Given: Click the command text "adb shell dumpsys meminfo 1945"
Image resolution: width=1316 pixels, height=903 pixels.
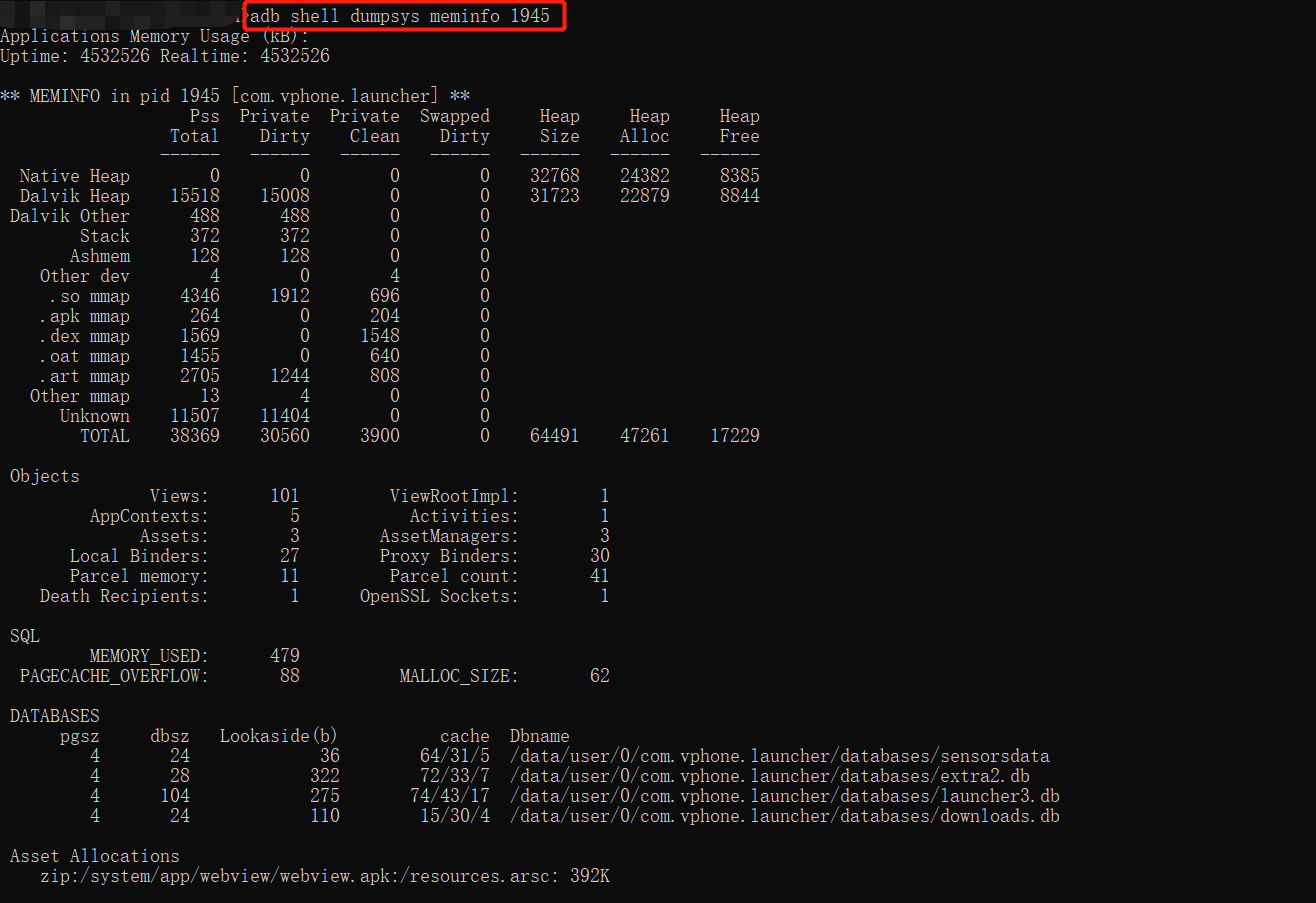Looking at the screenshot, I should tap(400, 17).
